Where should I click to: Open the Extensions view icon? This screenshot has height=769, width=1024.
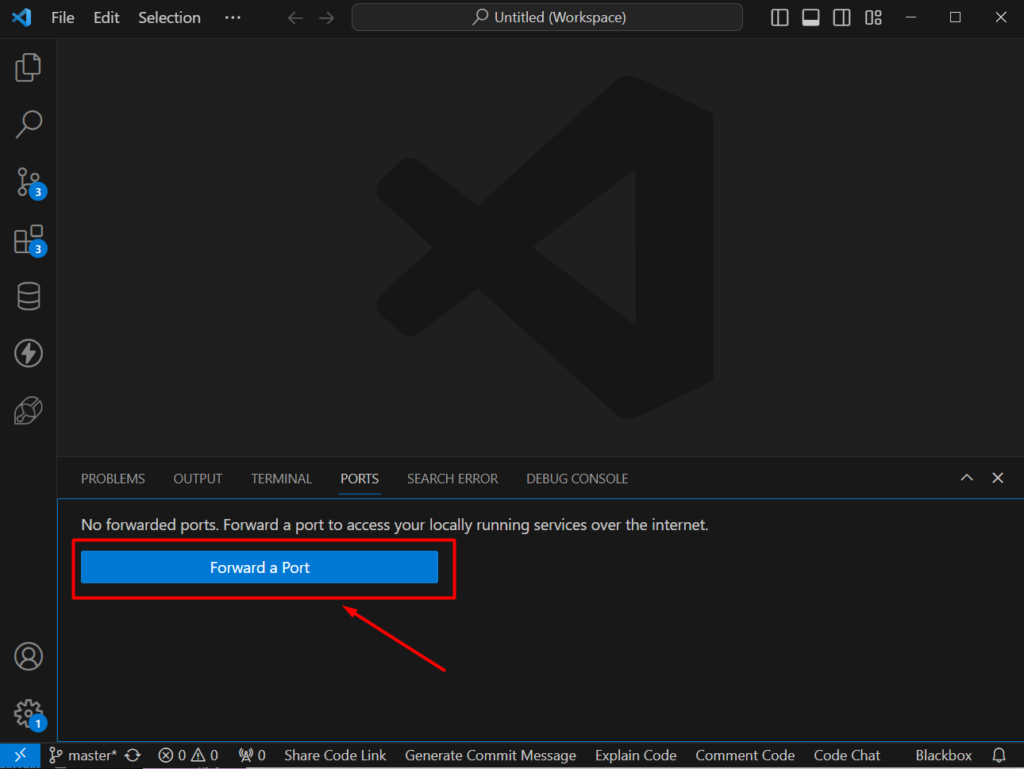tap(29, 240)
